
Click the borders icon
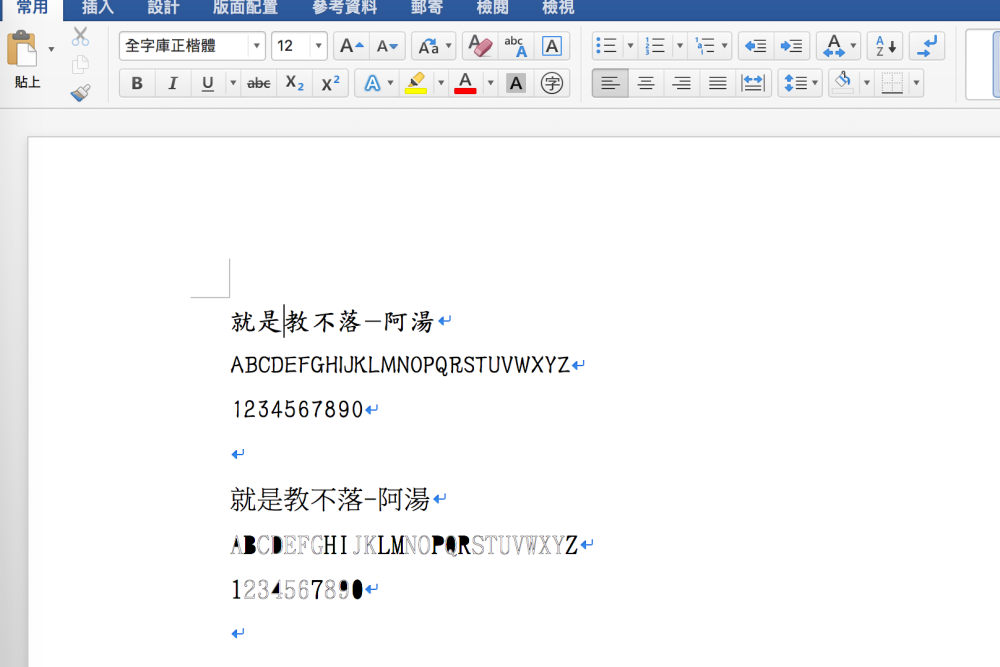point(892,83)
